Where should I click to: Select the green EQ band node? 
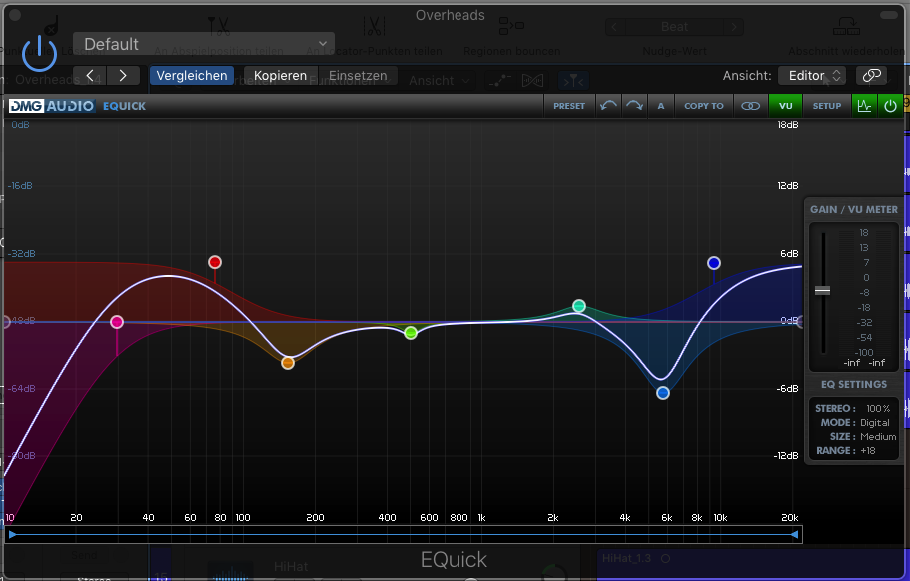pyautogui.click(x=411, y=333)
